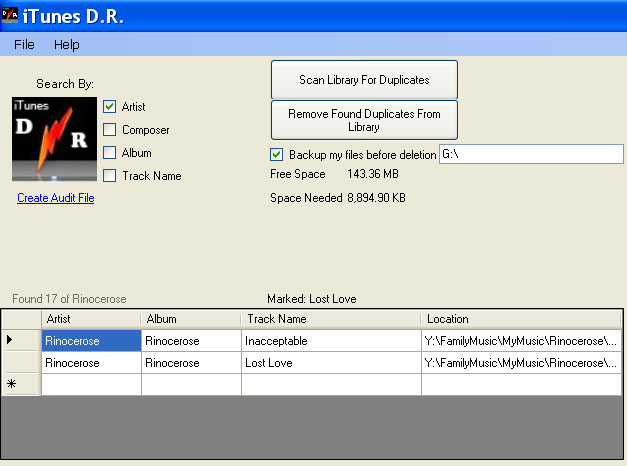627x466 pixels.
Task: Click the backup path field showing G:\
Action: [531, 154]
